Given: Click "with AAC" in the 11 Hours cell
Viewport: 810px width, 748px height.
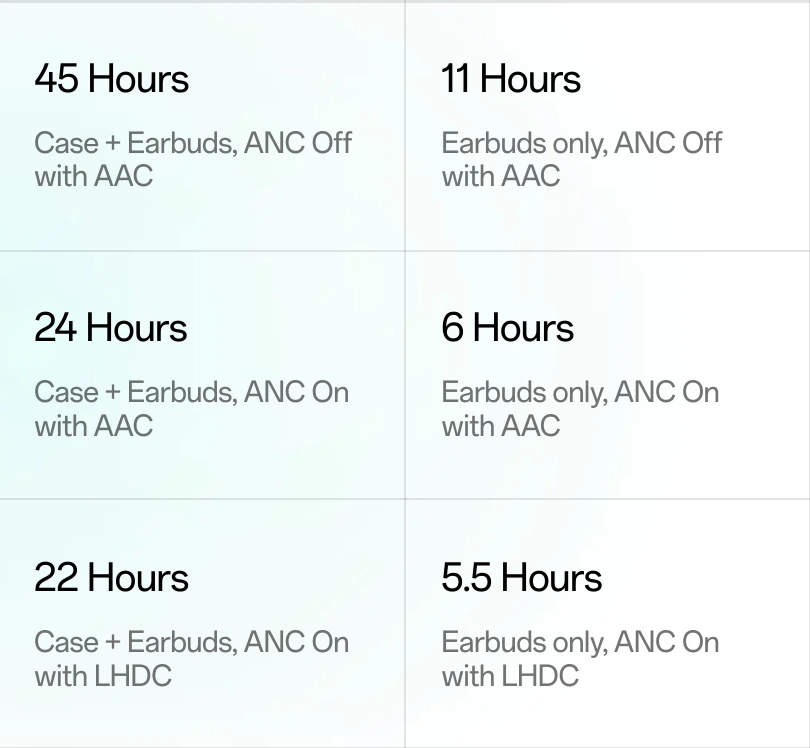Looking at the screenshot, I should point(500,176).
